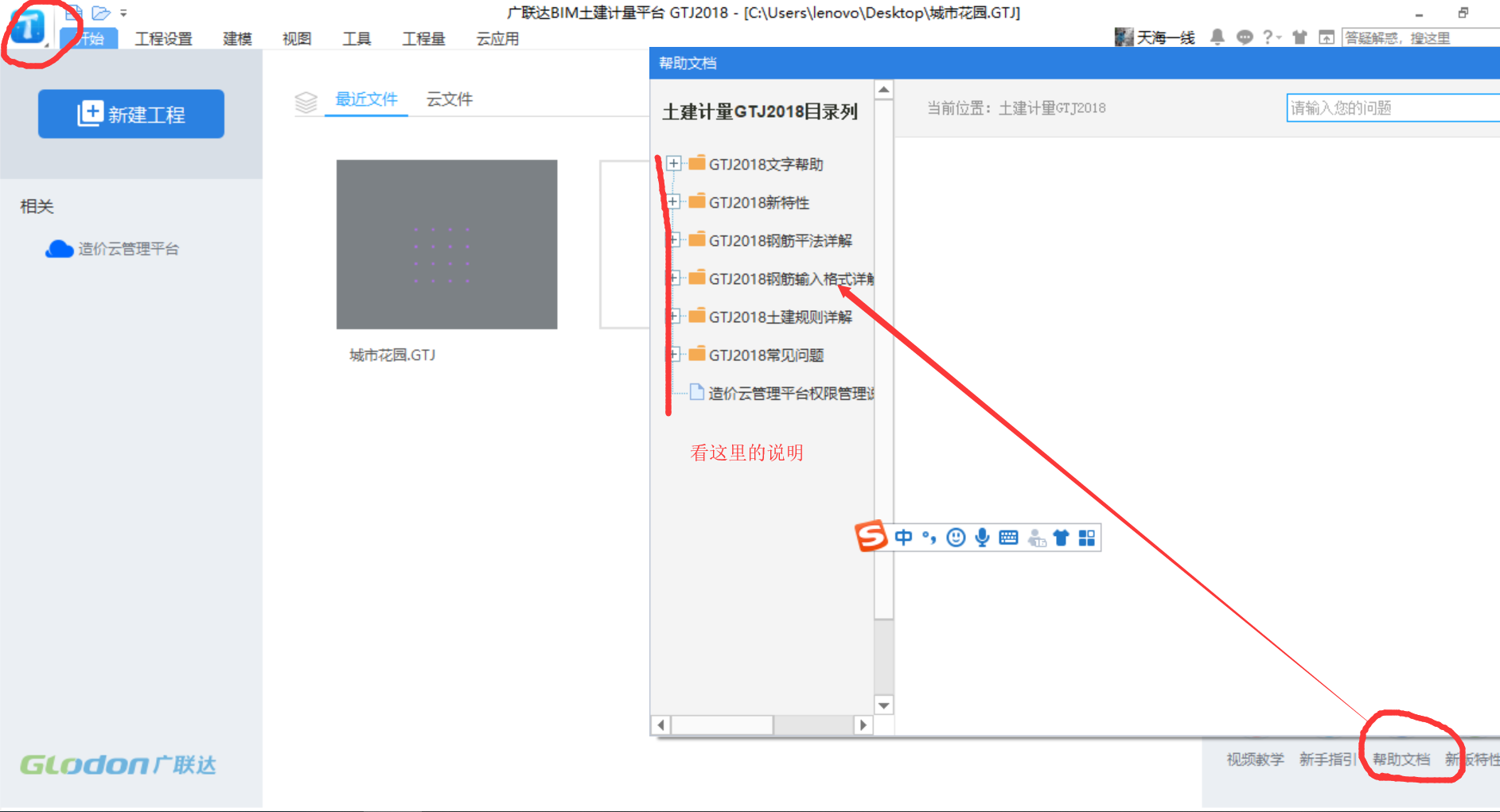Select the GTJ2018新特性 folder item
This screenshot has width=1500, height=812.
(x=750, y=202)
